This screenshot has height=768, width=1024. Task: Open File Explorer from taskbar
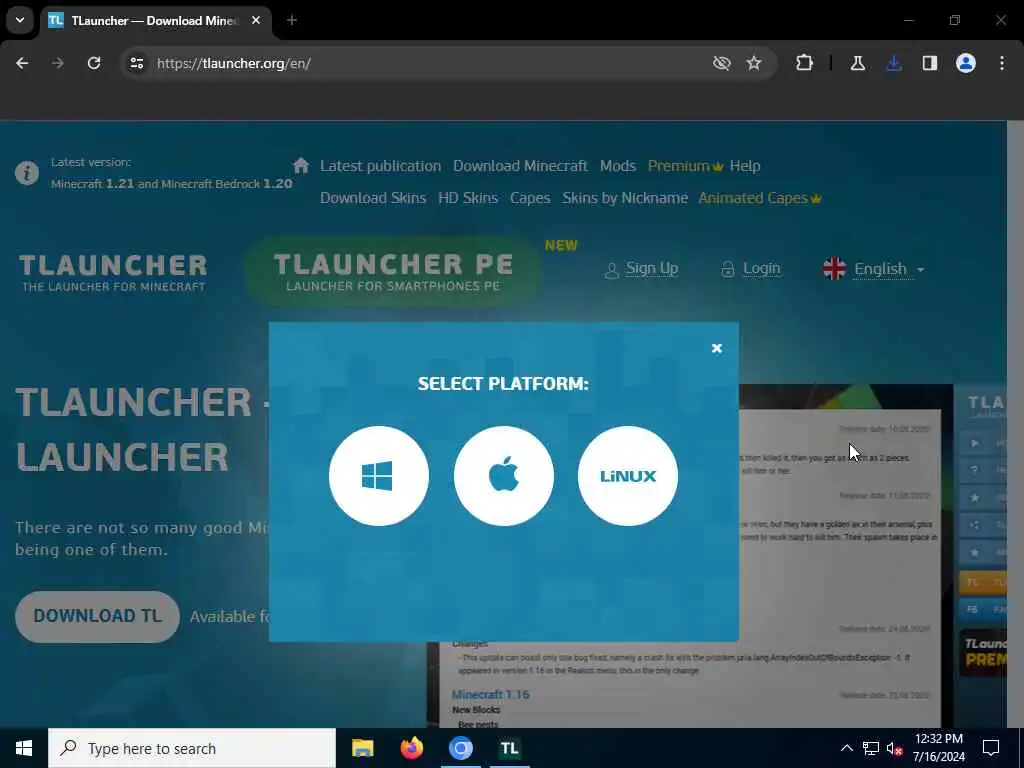pyautogui.click(x=362, y=748)
